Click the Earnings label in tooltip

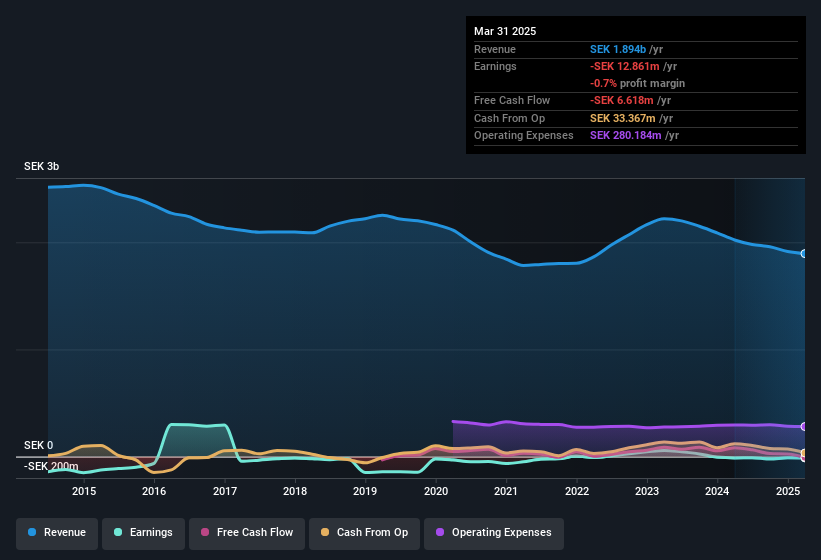(x=495, y=66)
